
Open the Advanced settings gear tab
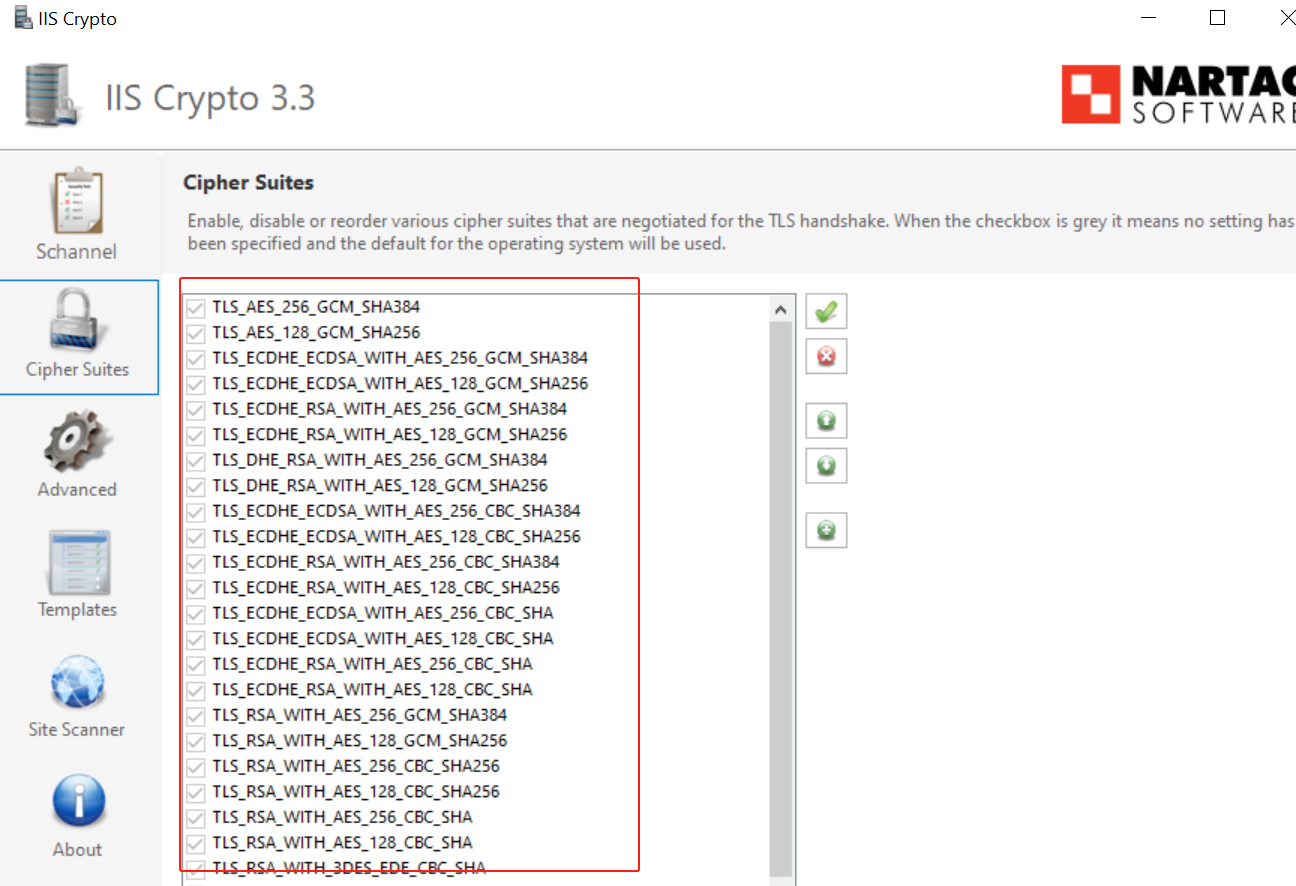77,453
